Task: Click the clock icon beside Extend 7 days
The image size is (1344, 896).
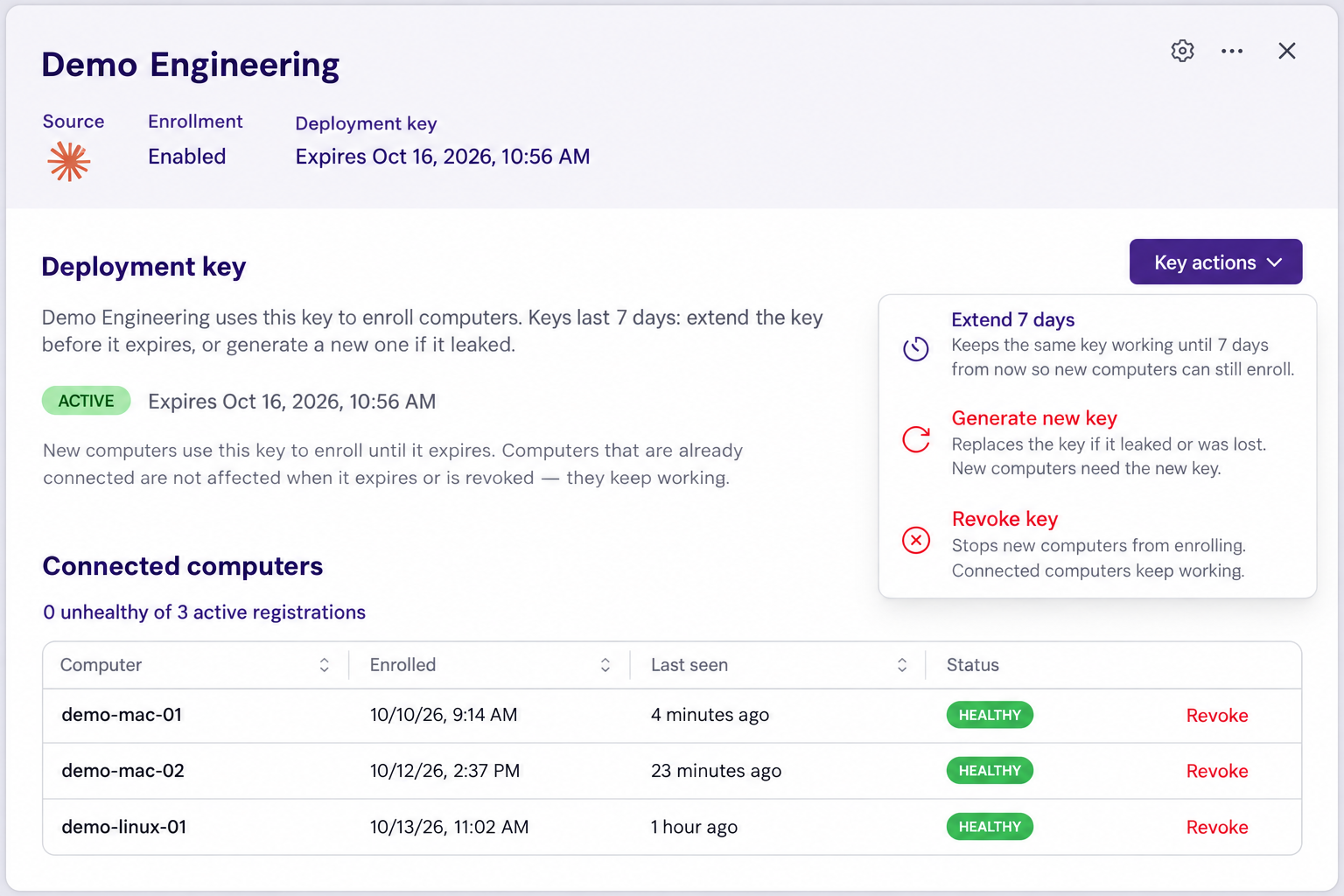Action: coord(916,348)
